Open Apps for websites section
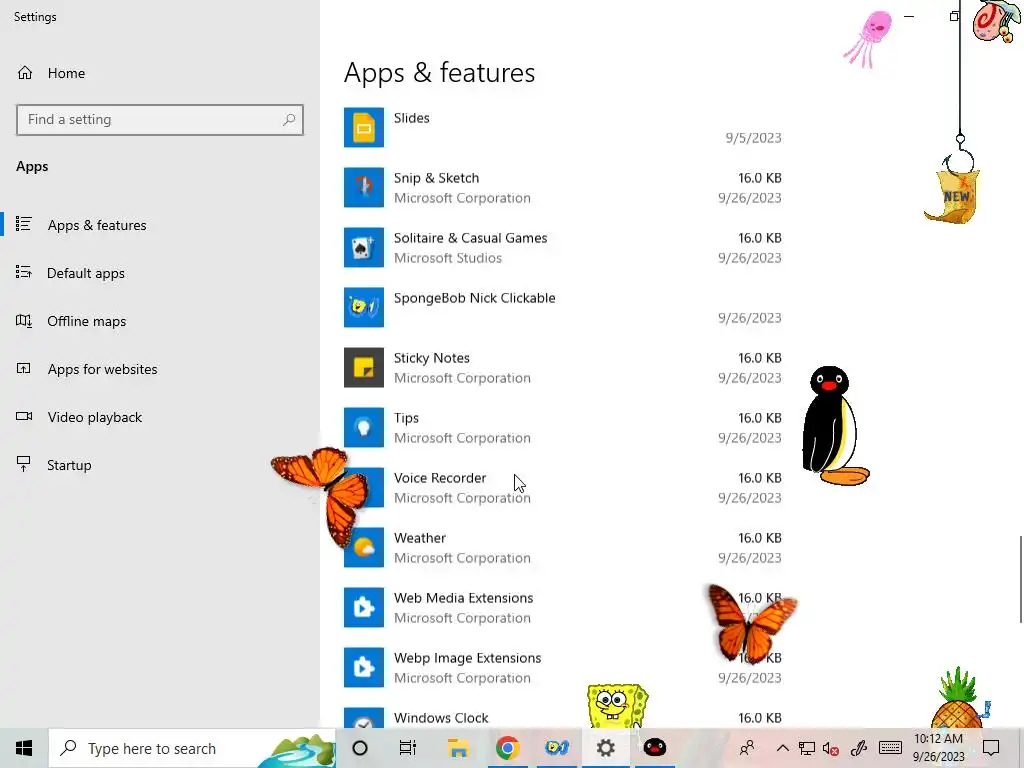Viewport: 1024px width, 768px height. [160, 369]
